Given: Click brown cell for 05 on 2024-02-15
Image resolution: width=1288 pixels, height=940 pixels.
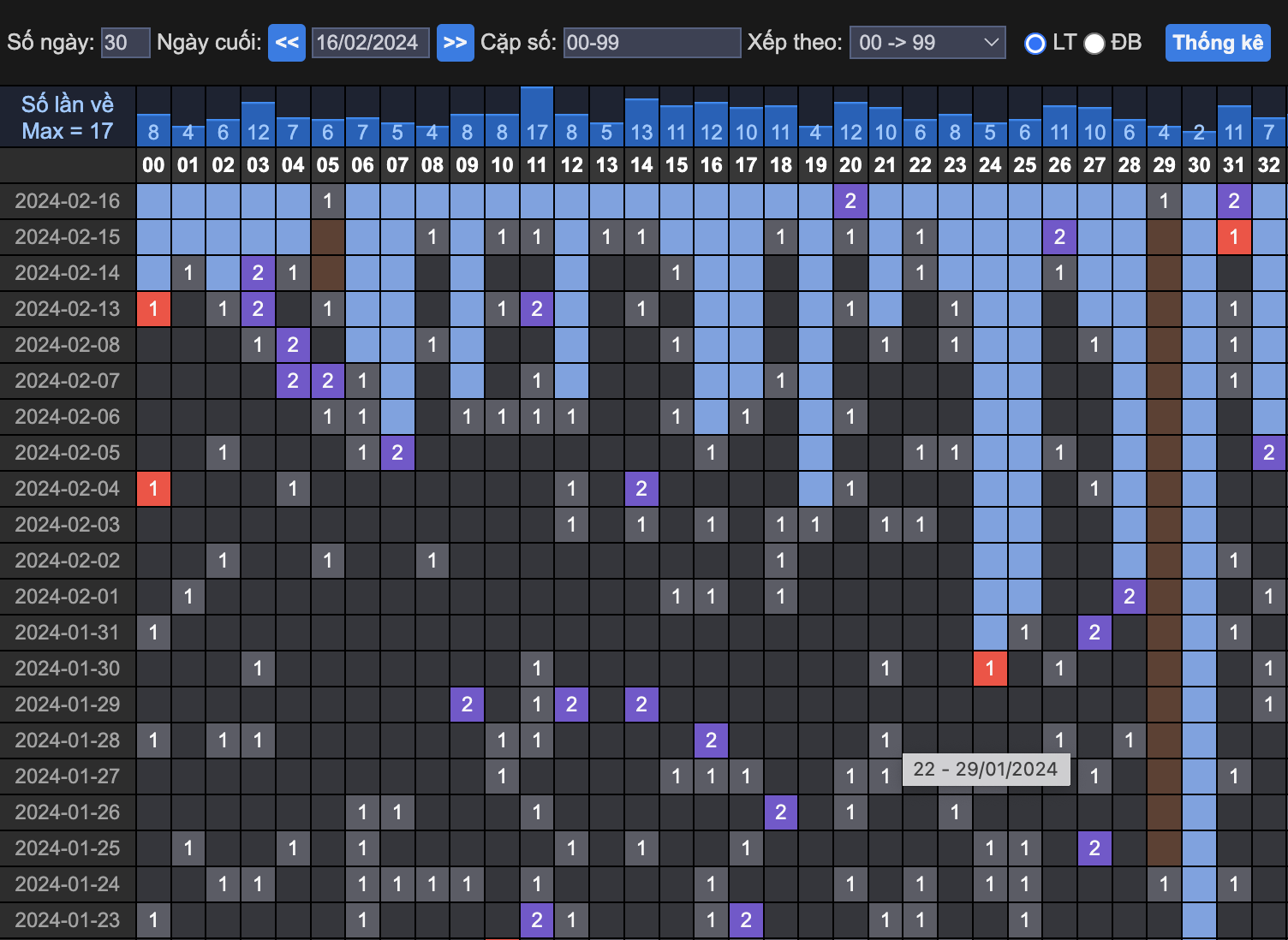Looking at the screenshot, I should (x=327, y=237).
